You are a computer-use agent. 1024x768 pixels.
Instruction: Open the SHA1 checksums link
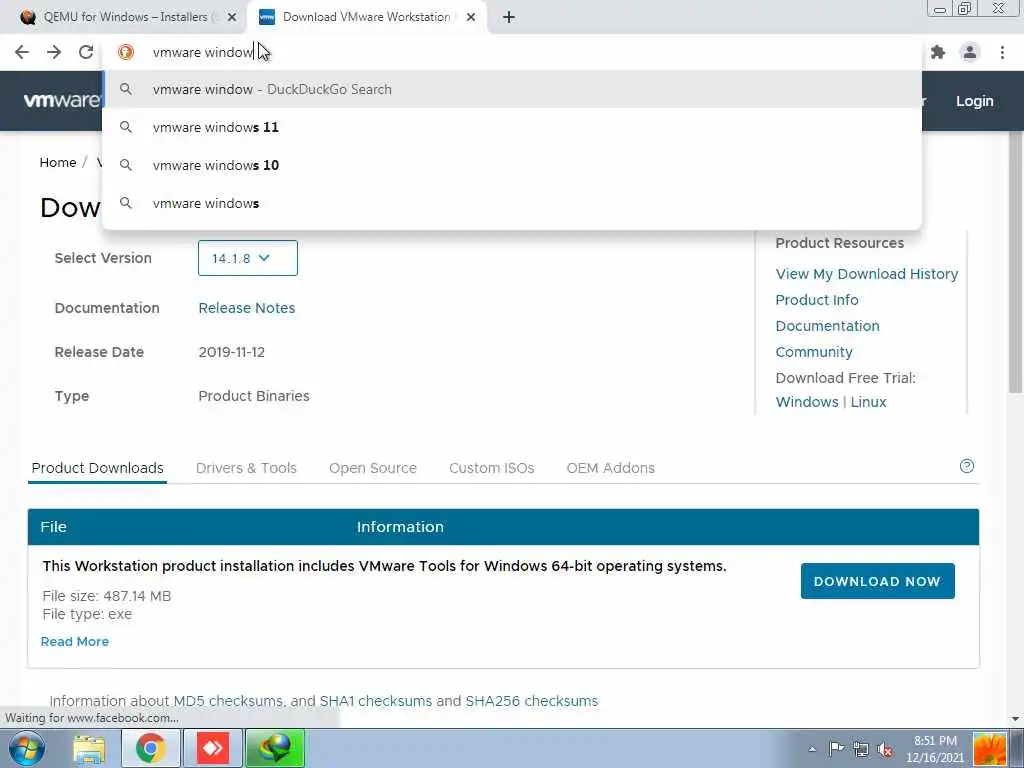pyautogui.click(x=376, y=701)
